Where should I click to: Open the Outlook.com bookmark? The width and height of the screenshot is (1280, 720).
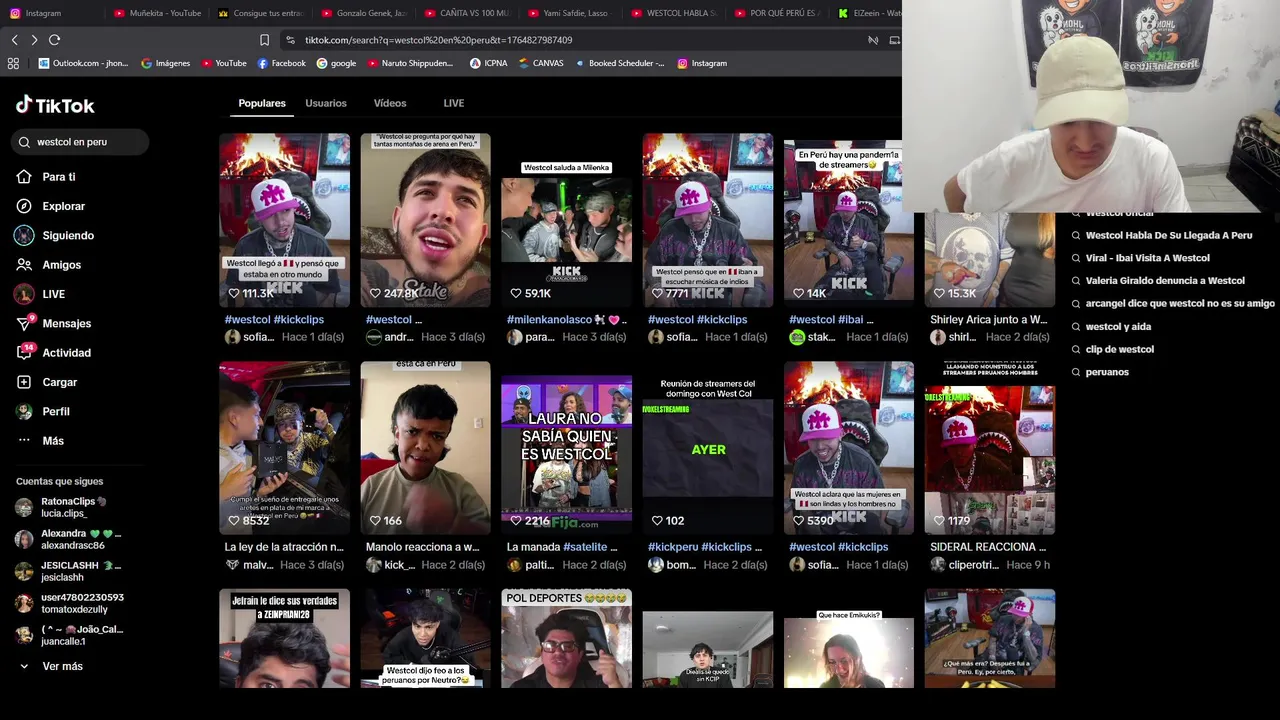(x=83, y=63)
